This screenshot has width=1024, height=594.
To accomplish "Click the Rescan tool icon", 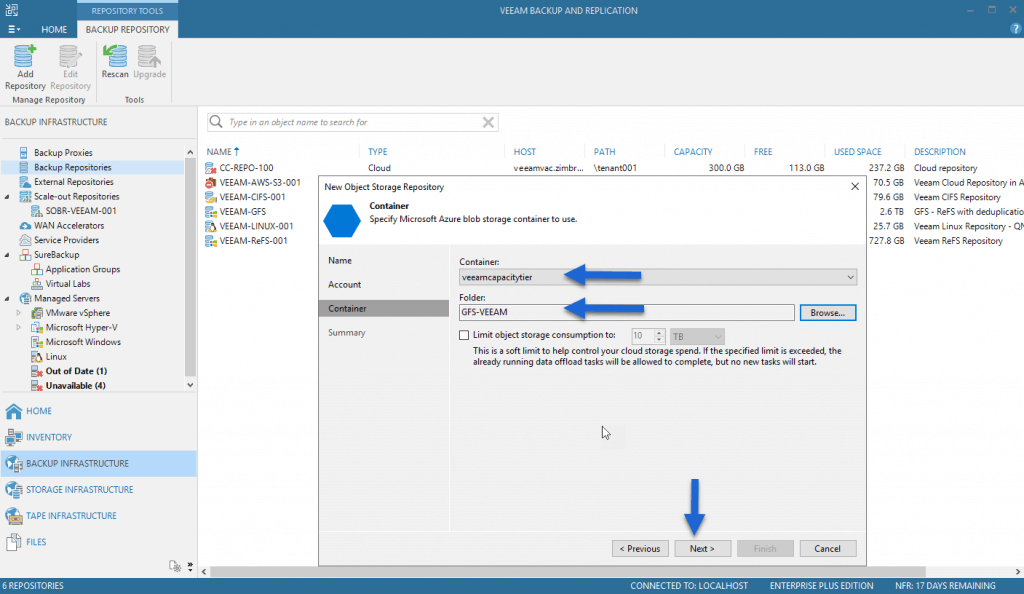I will (115, 57).
